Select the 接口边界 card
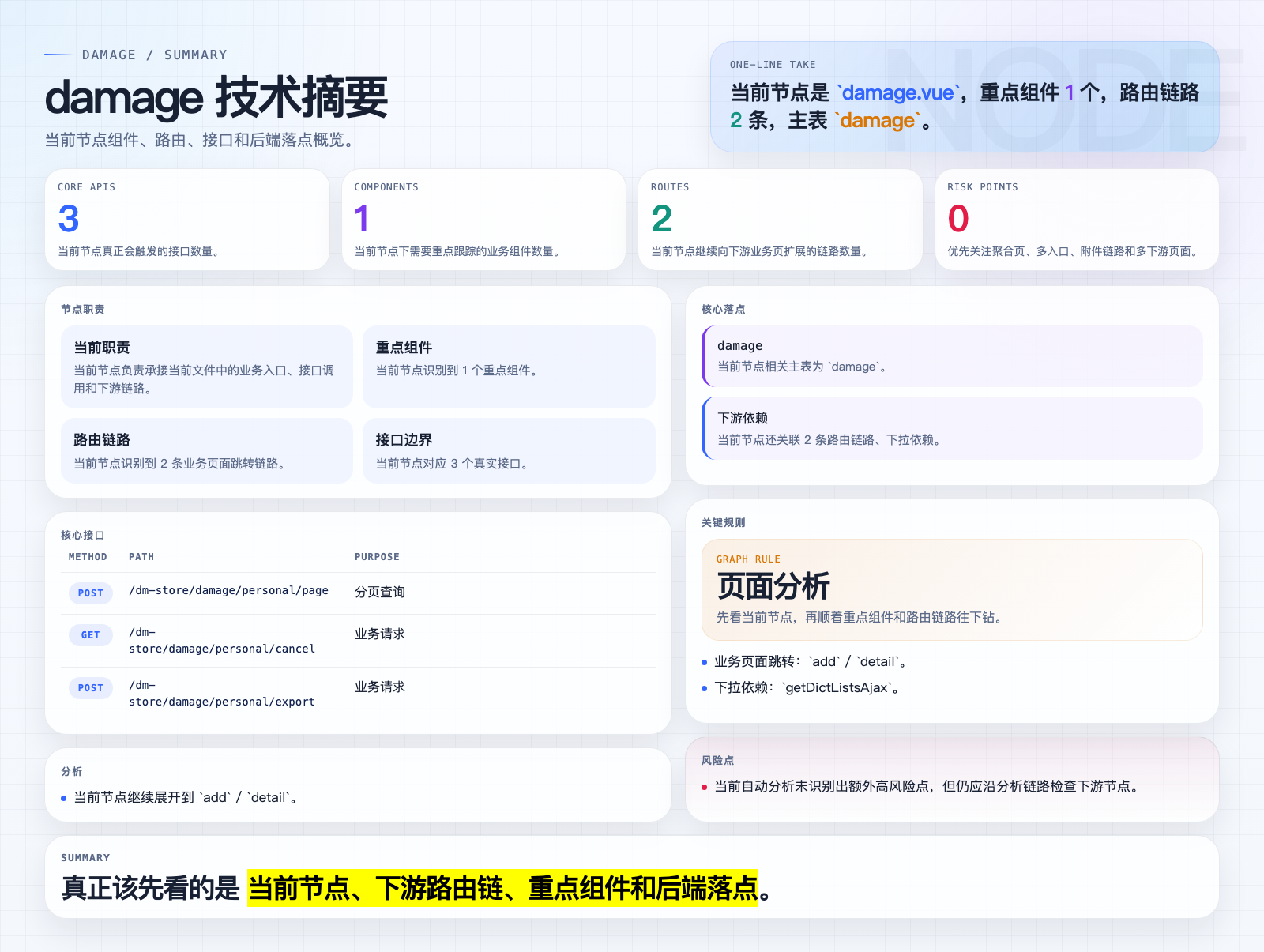Image resolution: width=1264 pixels, height=952 pixels. (509, 450)
